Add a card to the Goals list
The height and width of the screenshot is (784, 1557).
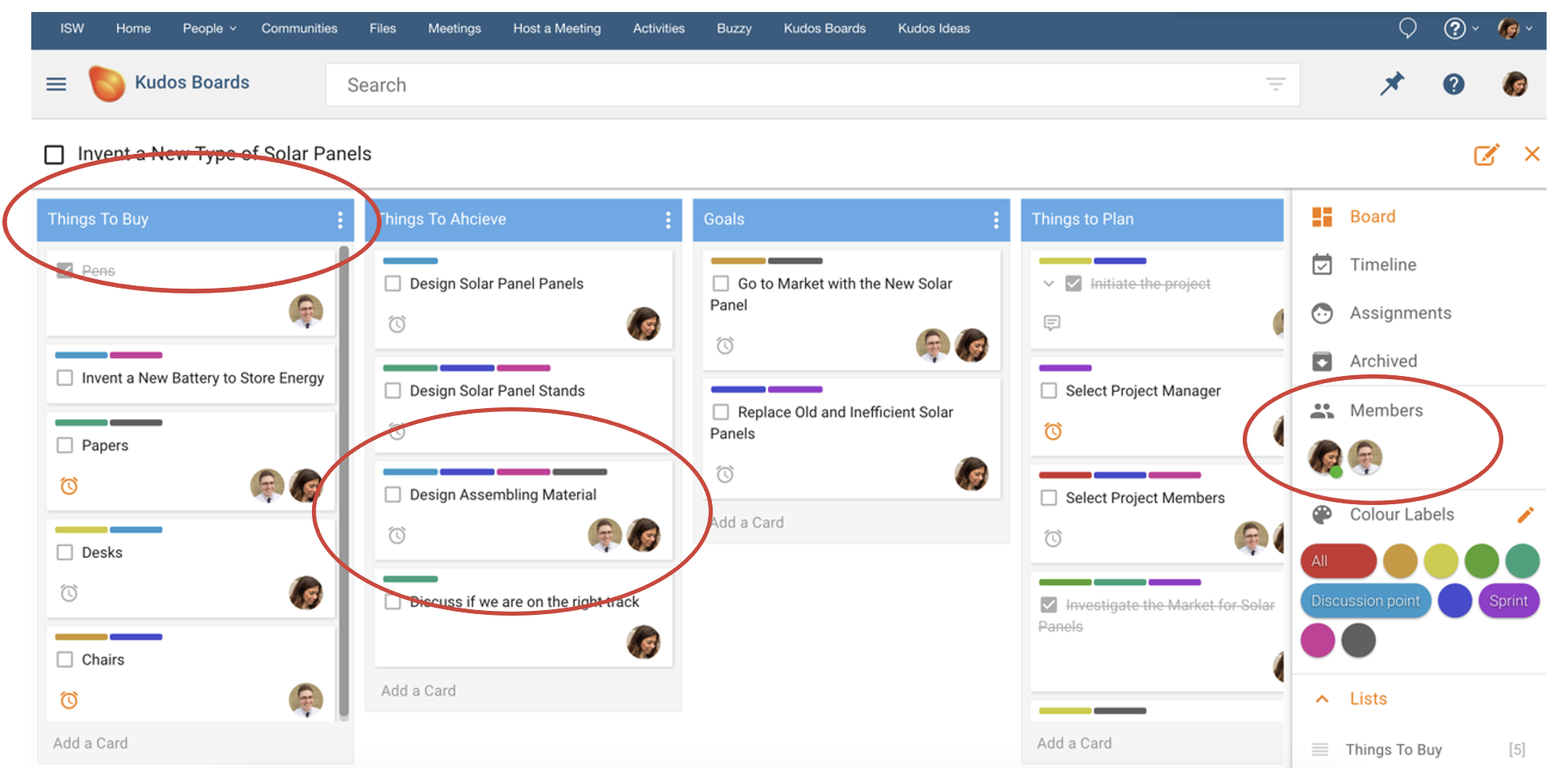tap(746, 522)
